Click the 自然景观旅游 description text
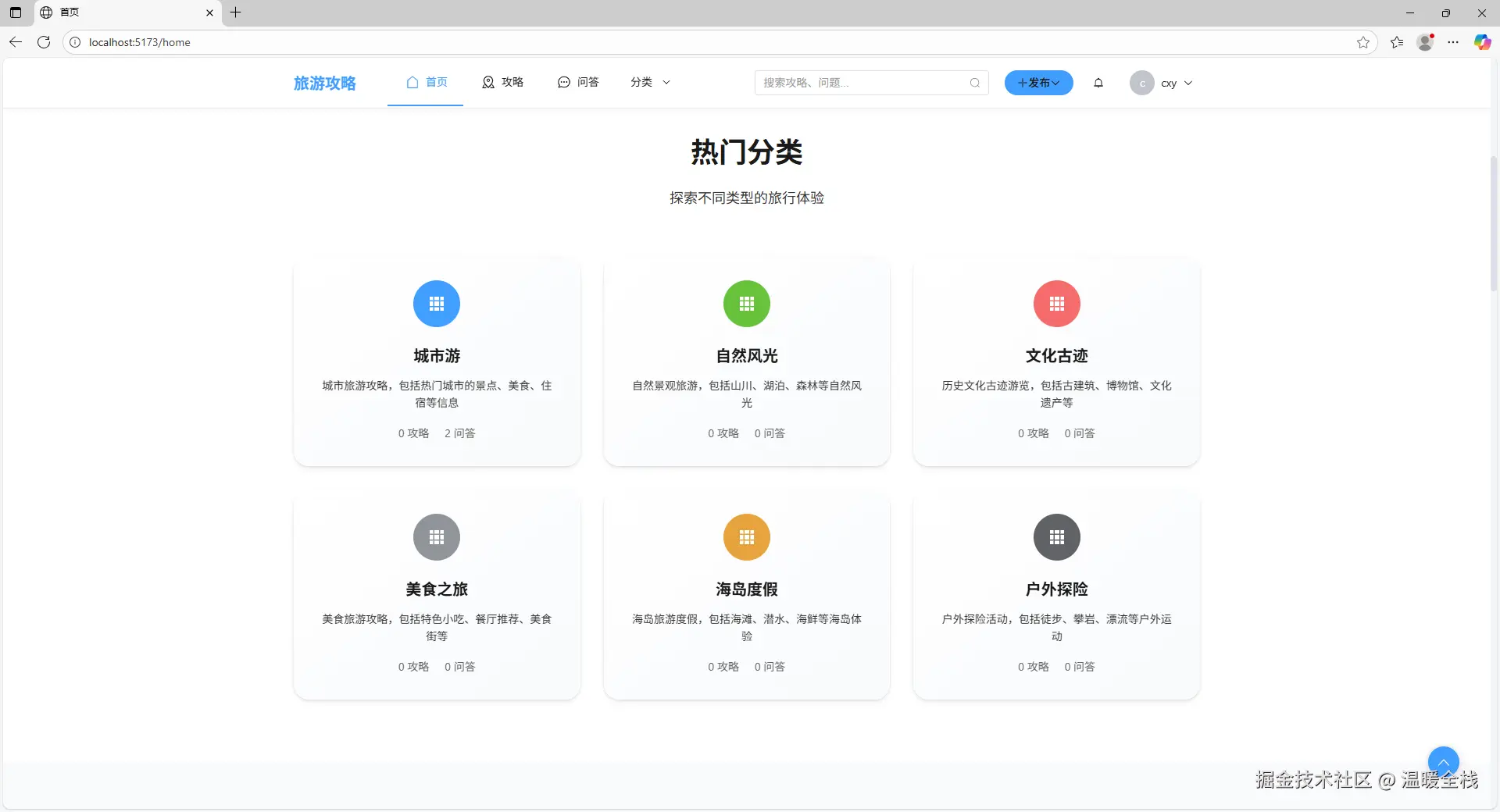1500x812 pixels. 747,394
